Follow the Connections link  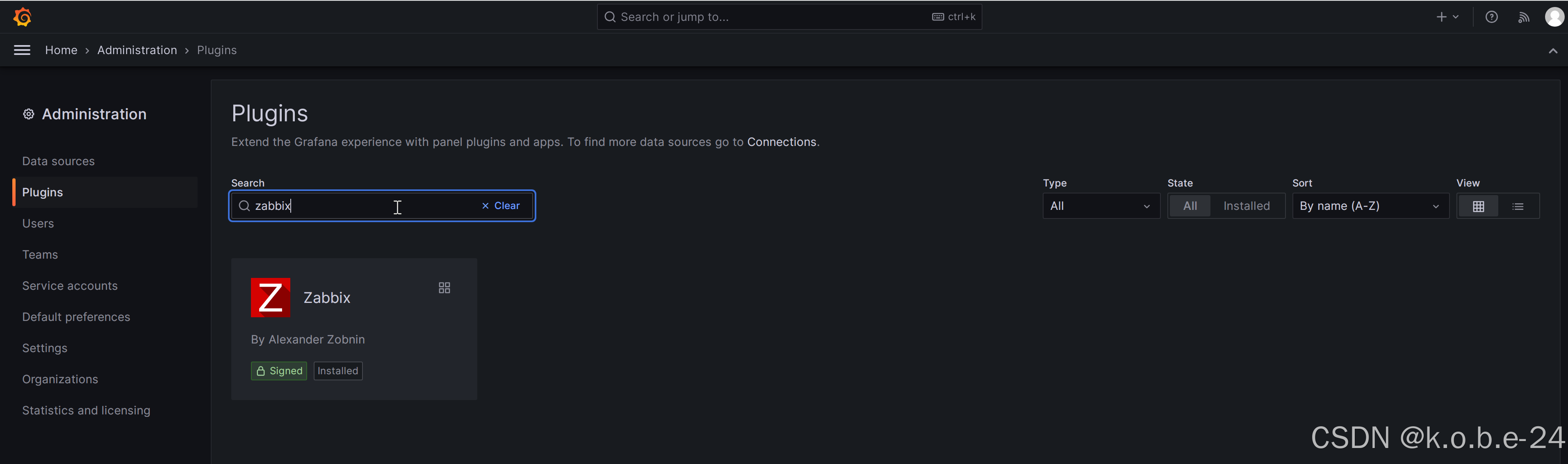[782, 142]
